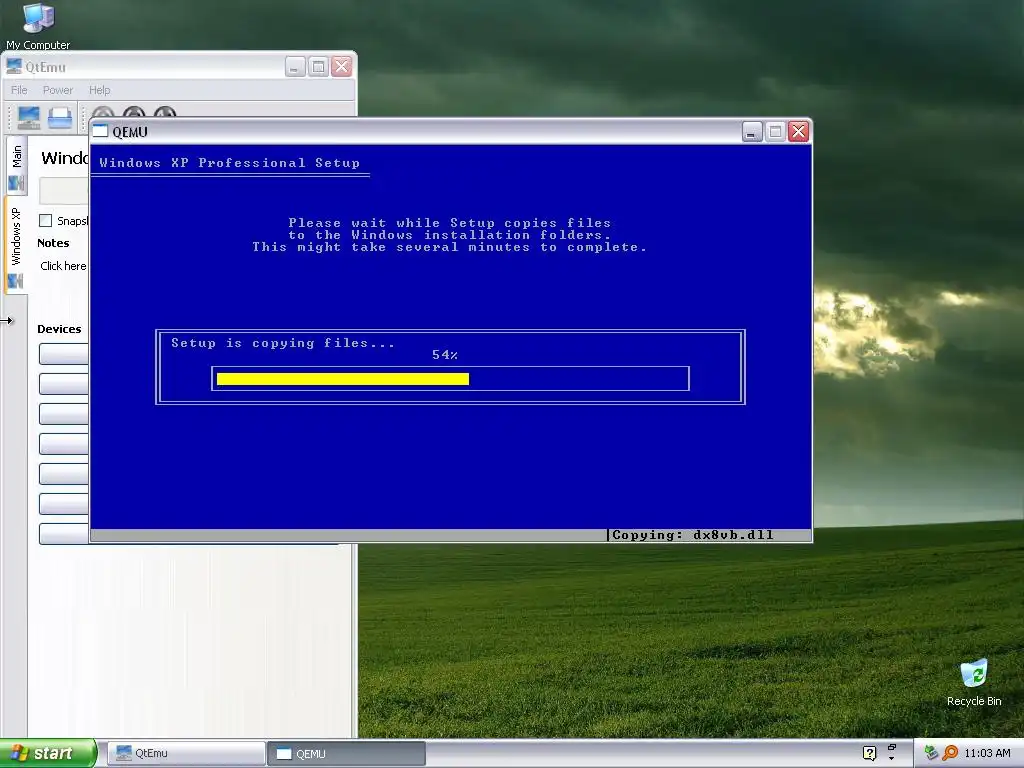Click the Notes 'Click here' text area
The width and height of the screenshot is (1024, 768).
(63, 266)
